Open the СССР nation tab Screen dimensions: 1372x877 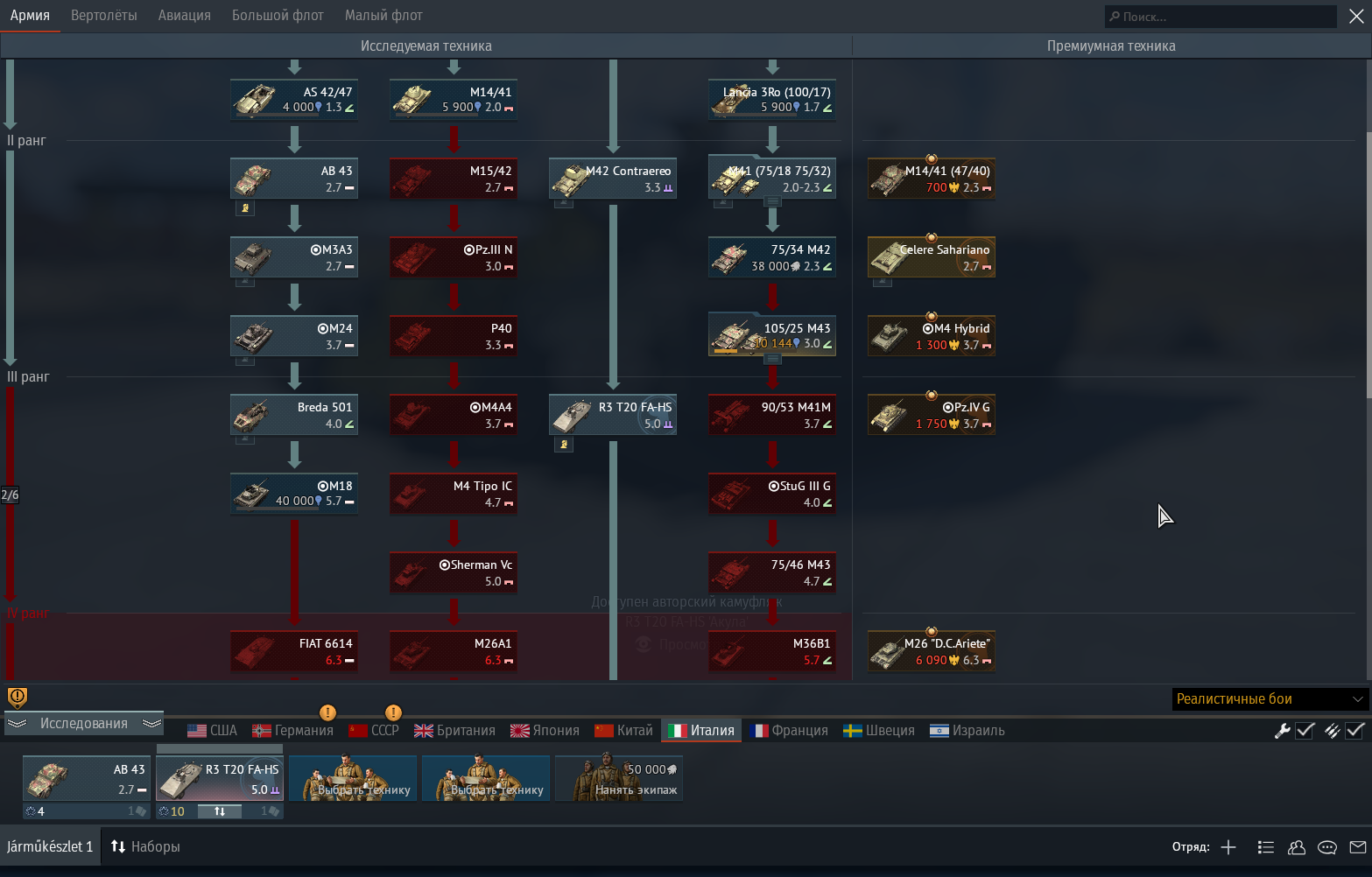point(374,731)
